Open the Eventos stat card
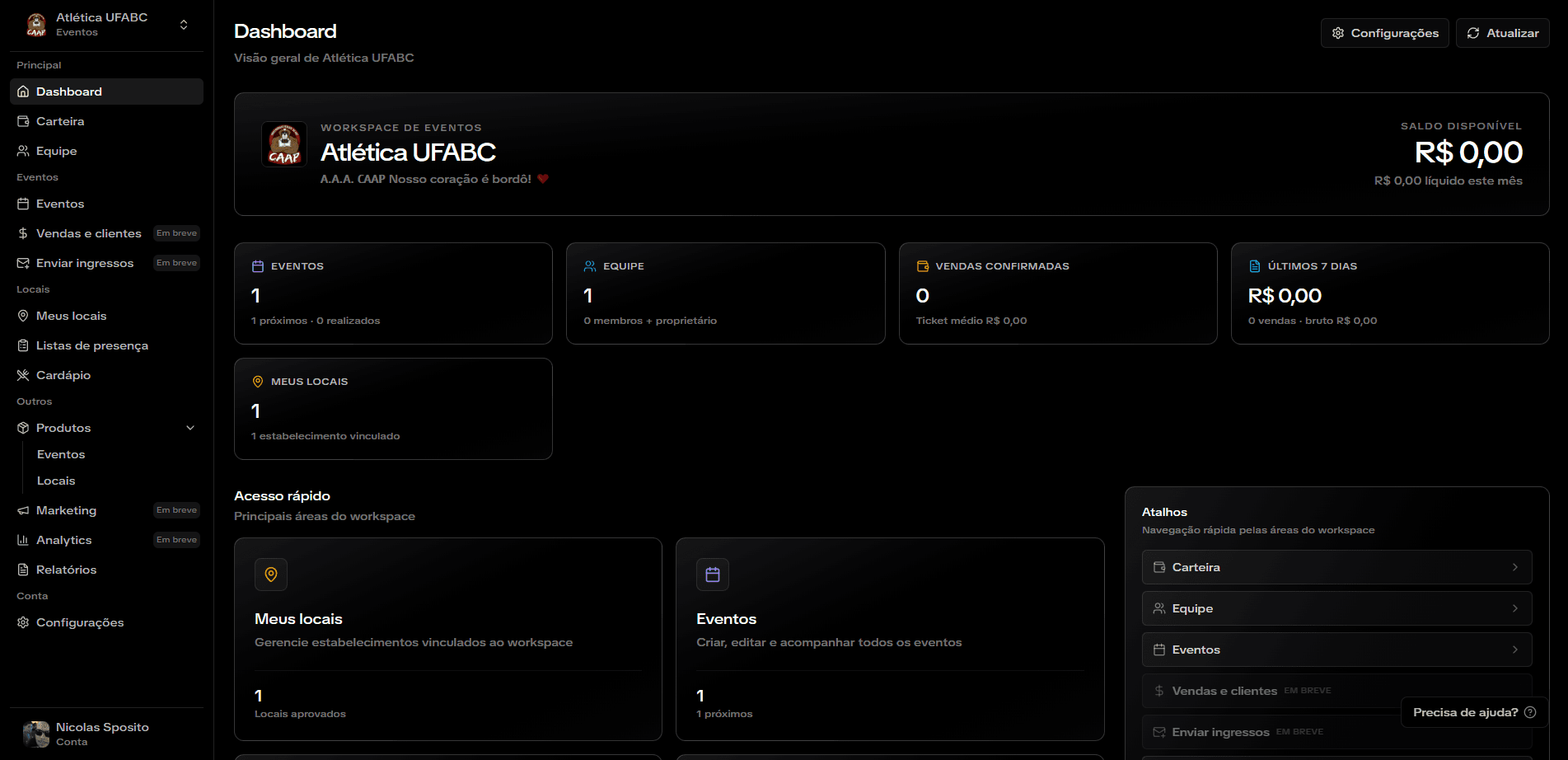 (393, 293)
